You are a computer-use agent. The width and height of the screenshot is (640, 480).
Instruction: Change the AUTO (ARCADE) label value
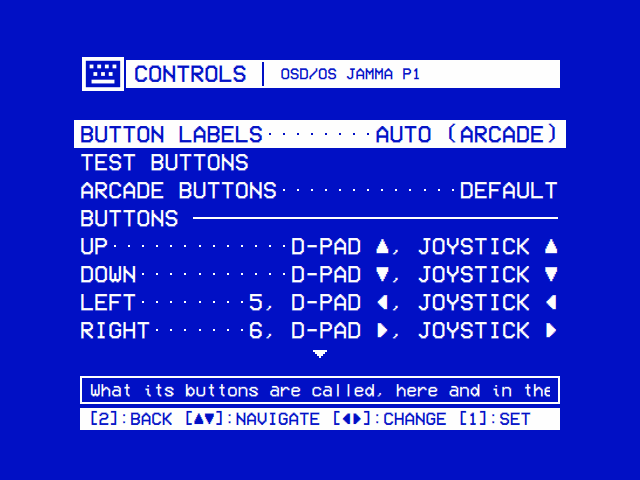(x=467, y=134)
